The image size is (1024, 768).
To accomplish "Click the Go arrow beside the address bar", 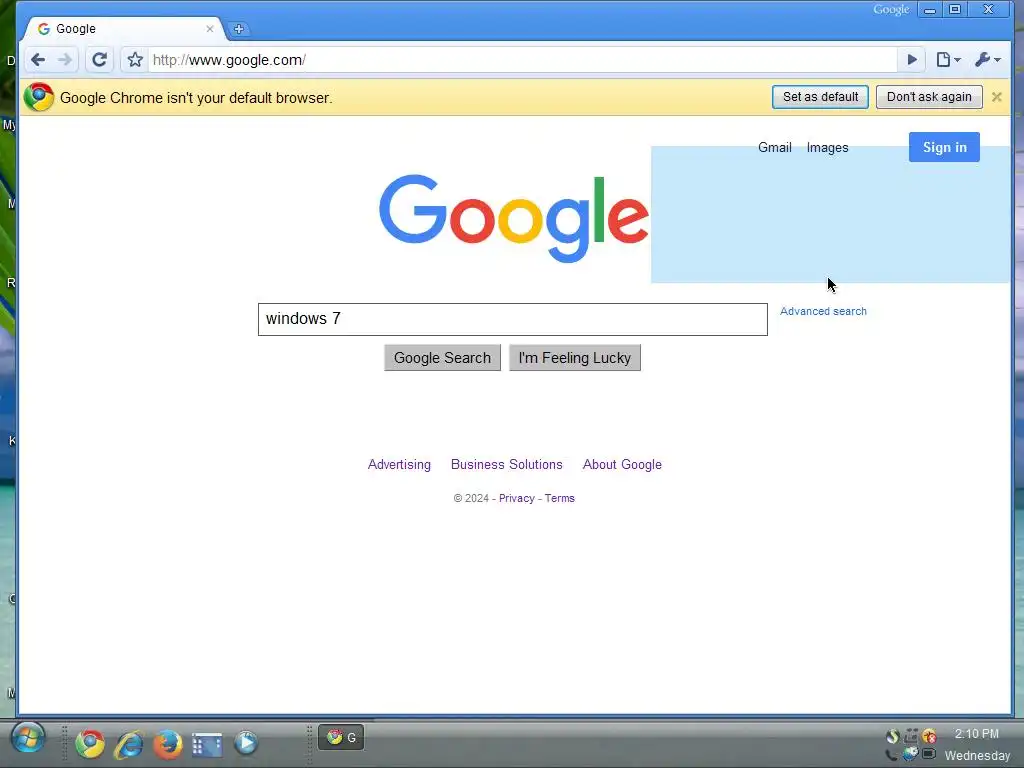I will click(x=912, y=60).
